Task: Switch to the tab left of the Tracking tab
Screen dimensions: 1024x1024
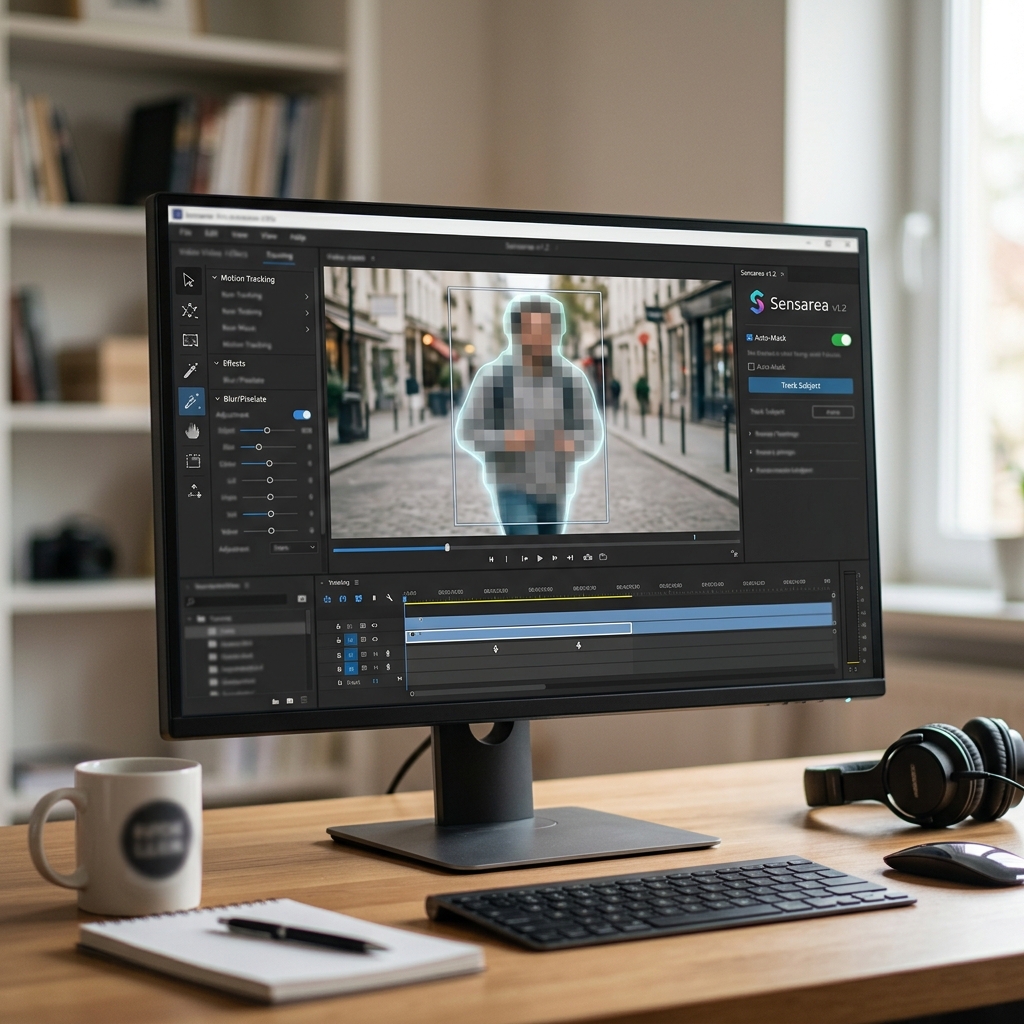Action: (x=213, y=253)
